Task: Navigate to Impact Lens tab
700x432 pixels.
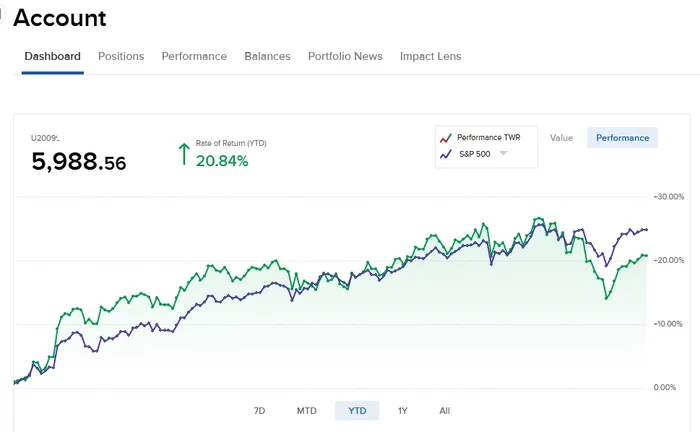Action: click(x=430, y=56)
